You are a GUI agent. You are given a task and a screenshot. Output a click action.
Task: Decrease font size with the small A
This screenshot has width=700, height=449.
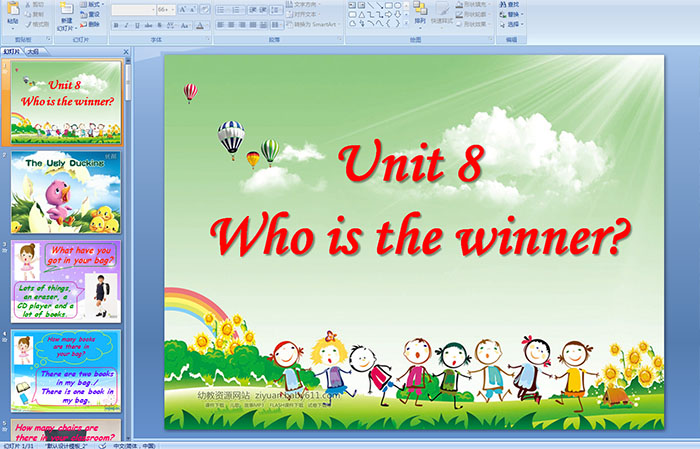pyautogui.click(x=193, y=9)
